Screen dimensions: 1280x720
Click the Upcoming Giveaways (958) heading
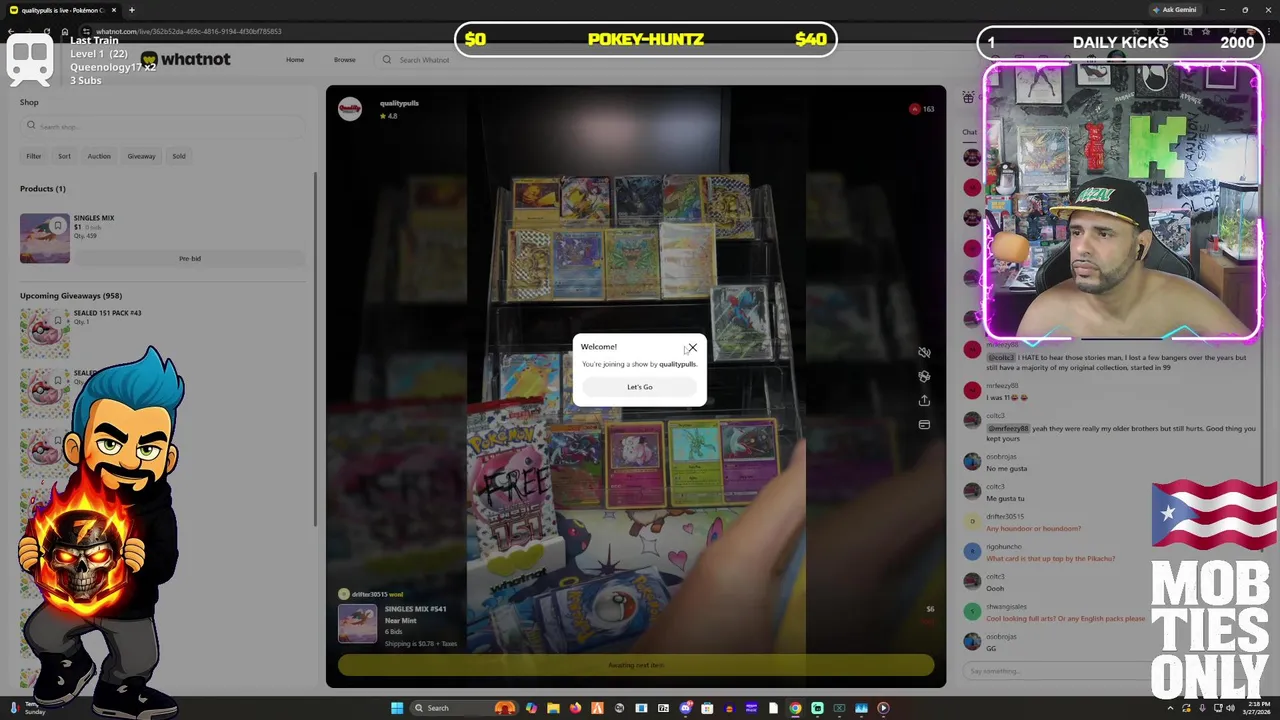click(x=71, y=296)
